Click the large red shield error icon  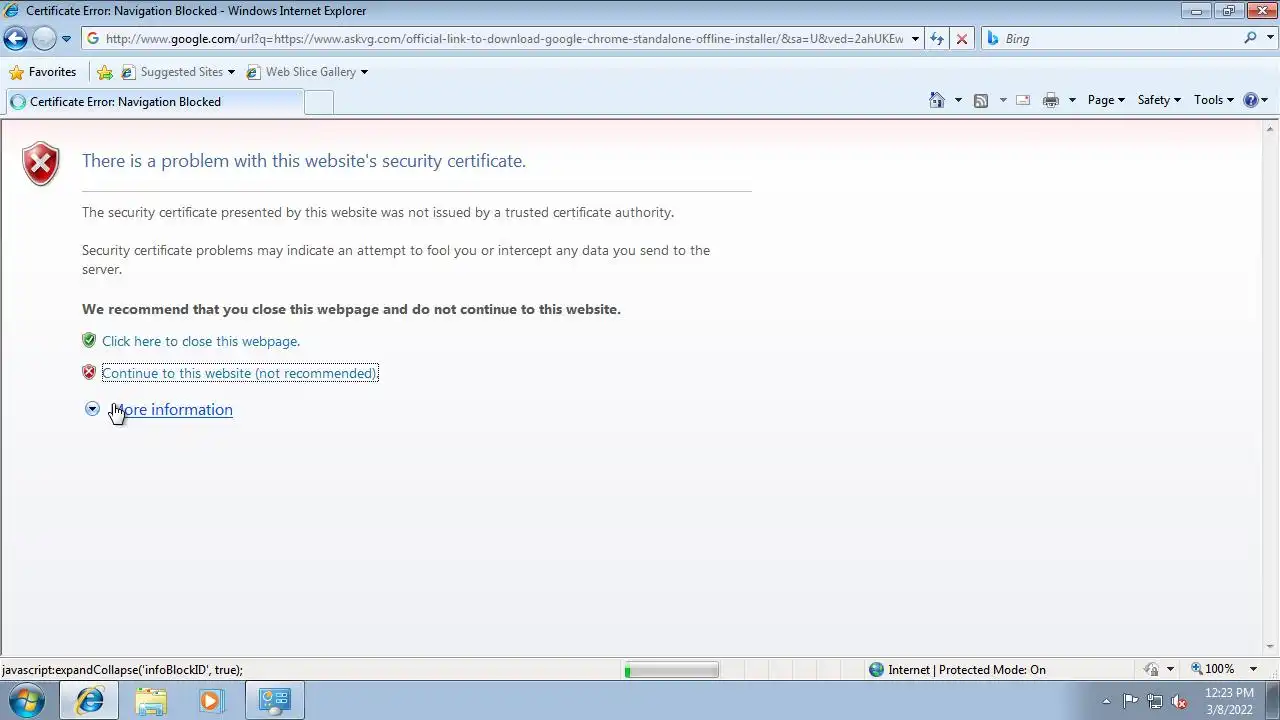(x=41, y=163)
